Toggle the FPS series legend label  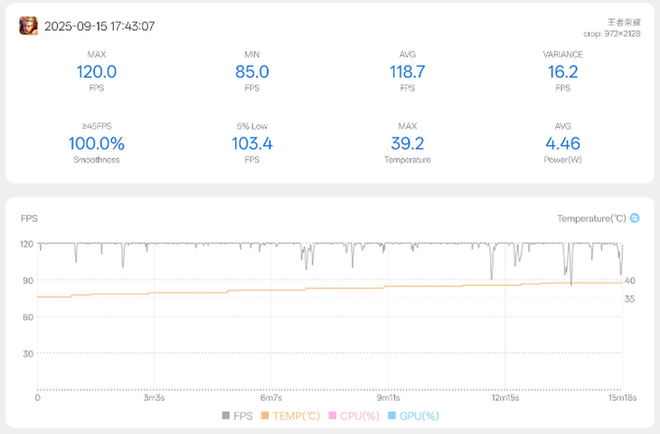click(x=242, y=415)
